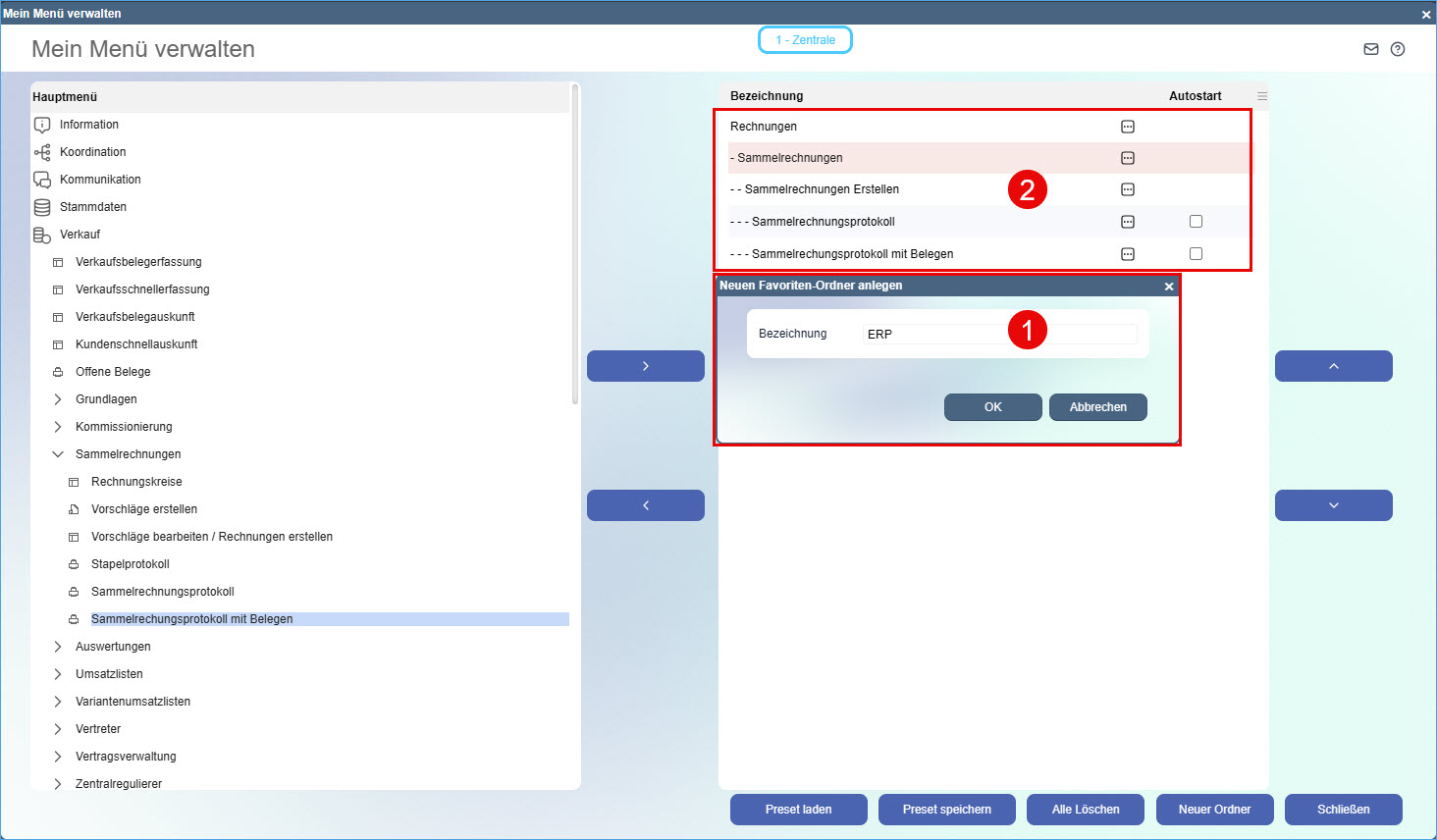The height and width of the screenshot is (840, 1437).
Task: Open the favorites table column menu icon
Action: [1262, 96]
